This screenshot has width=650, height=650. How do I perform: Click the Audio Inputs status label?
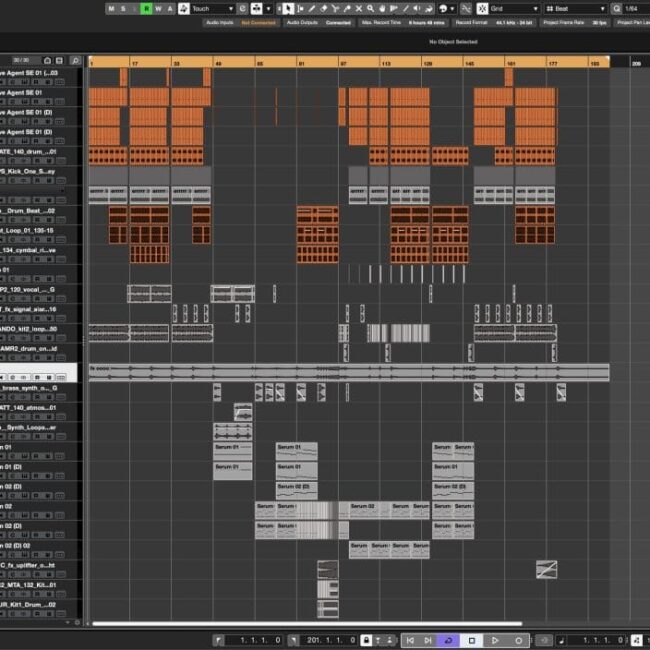pyautogui.click(x=219, y=22)
